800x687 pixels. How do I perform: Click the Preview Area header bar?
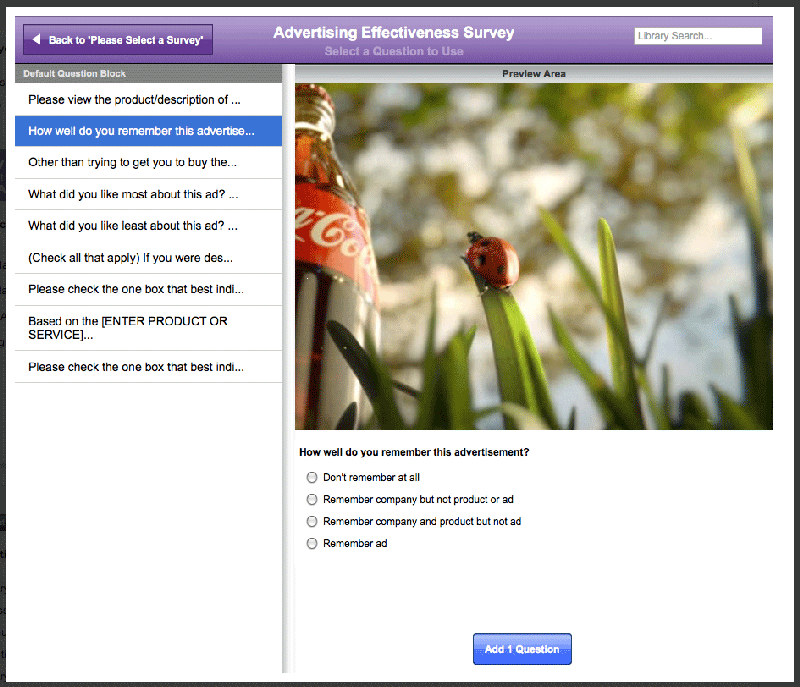point(534,73)
